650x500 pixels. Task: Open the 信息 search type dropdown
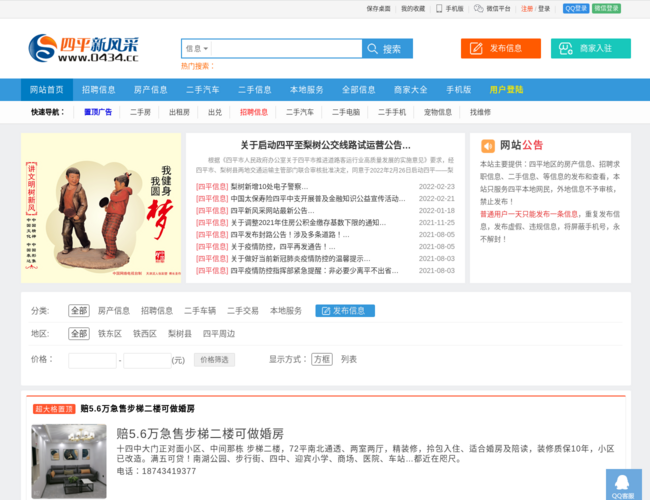197,49
